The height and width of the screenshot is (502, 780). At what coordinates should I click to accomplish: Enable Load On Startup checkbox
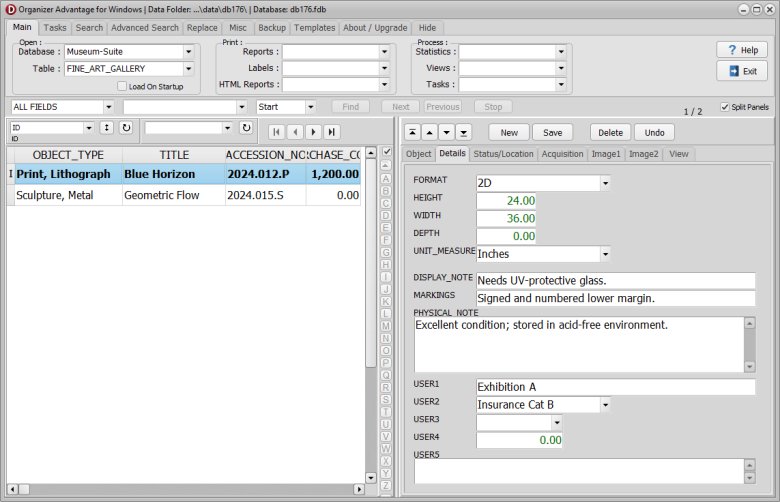122,87
